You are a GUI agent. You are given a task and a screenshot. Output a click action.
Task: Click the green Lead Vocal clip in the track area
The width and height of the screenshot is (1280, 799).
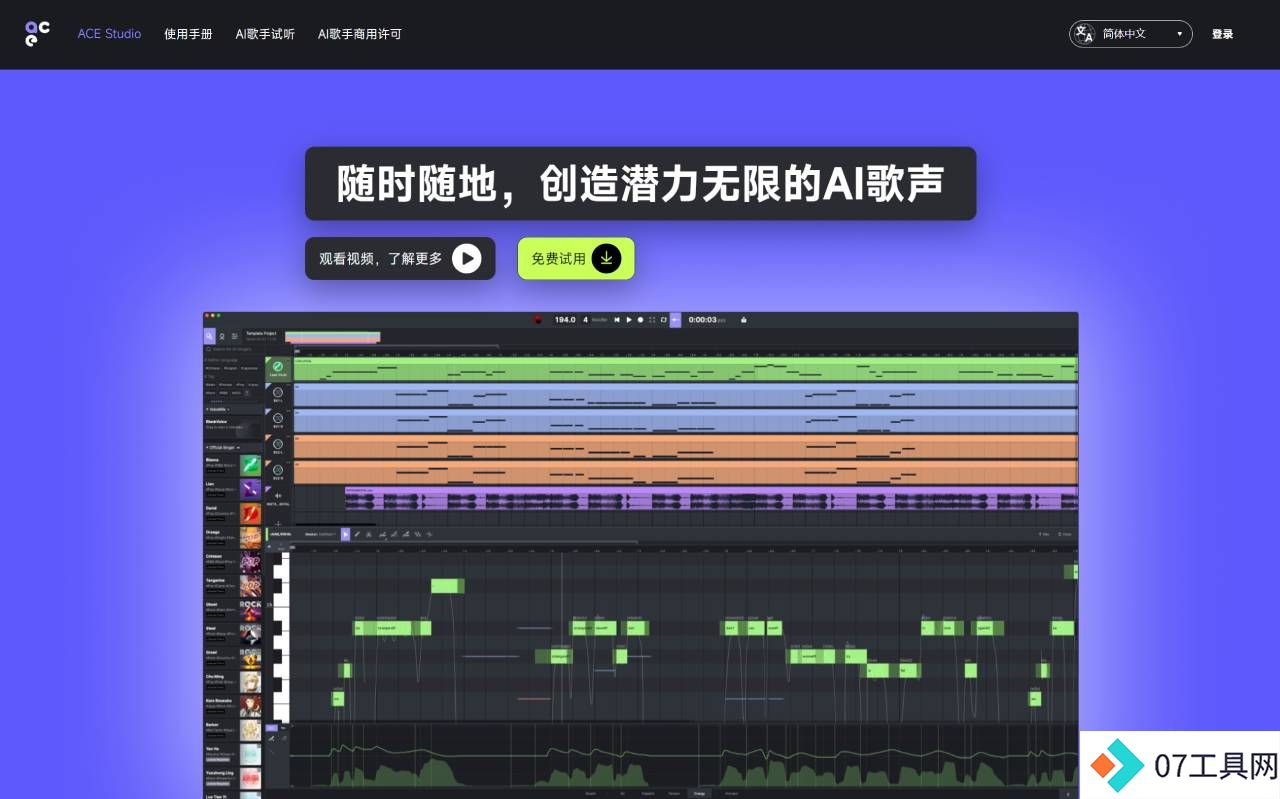coord(686,369)
